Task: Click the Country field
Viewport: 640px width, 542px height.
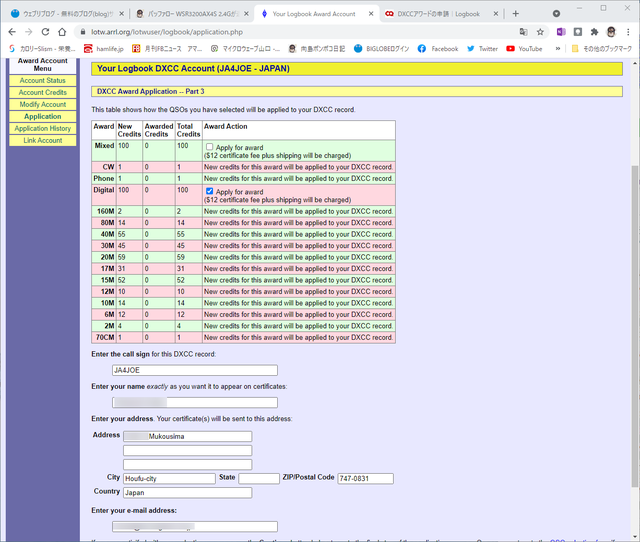Action: [188, 493]
